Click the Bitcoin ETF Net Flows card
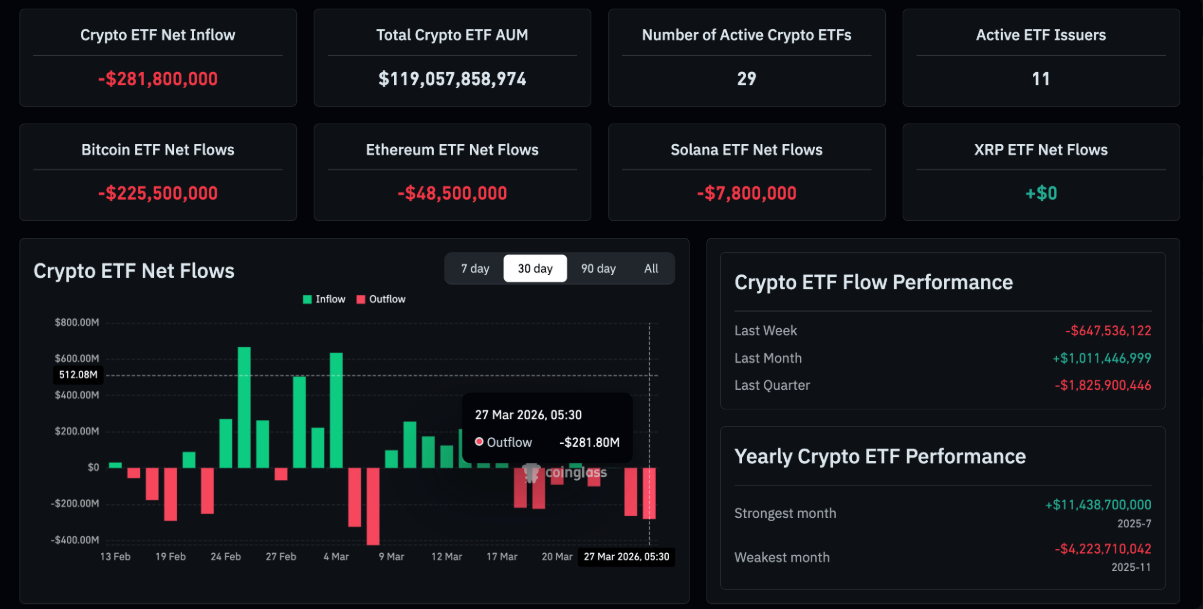Image resolution: width=1203 pixels, height=609 pixels. [x=157, y=172]
